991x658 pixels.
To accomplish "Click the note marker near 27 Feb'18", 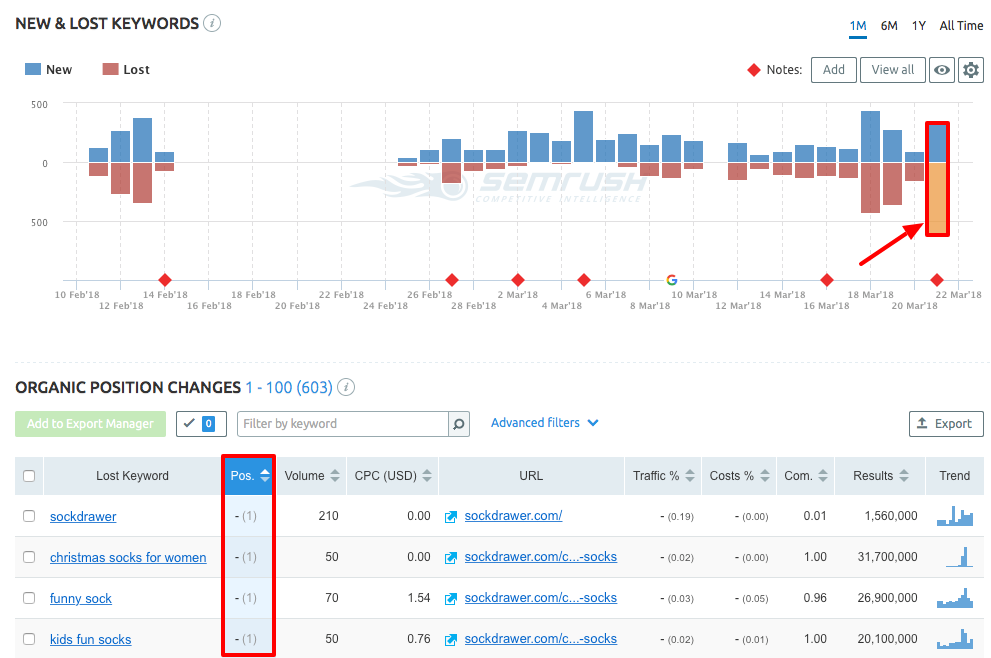I will pos(451,279).
